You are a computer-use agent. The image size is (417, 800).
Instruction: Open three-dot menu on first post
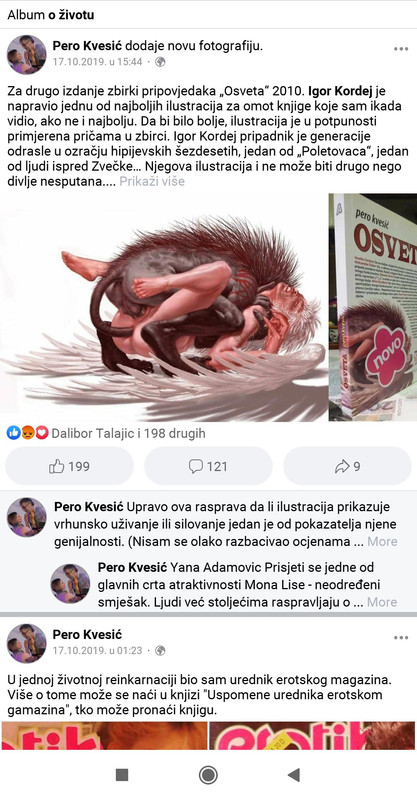[x=401, y=49]
